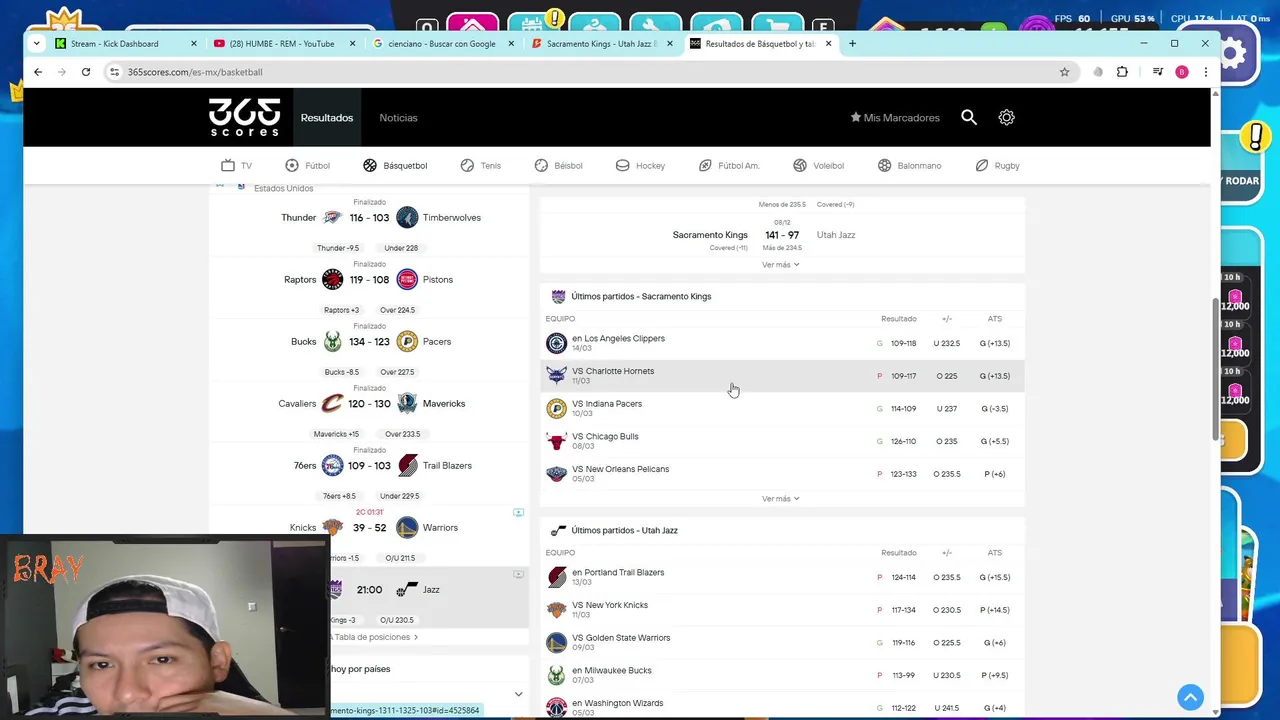The width and height of the screenshot is (1280, 720).
Task: Click the Milwaukee Bucks logo in Jazz list
Action: [556, 675]
